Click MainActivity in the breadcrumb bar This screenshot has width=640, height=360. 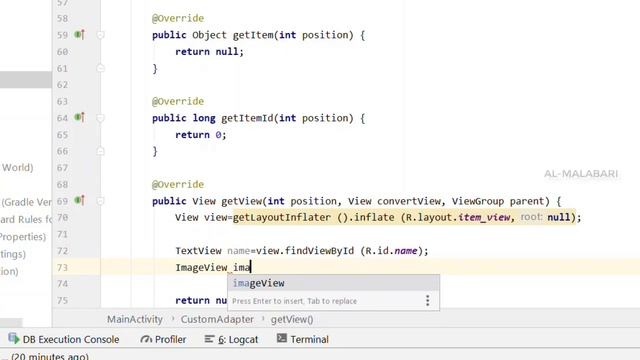[x=135, y=319]
